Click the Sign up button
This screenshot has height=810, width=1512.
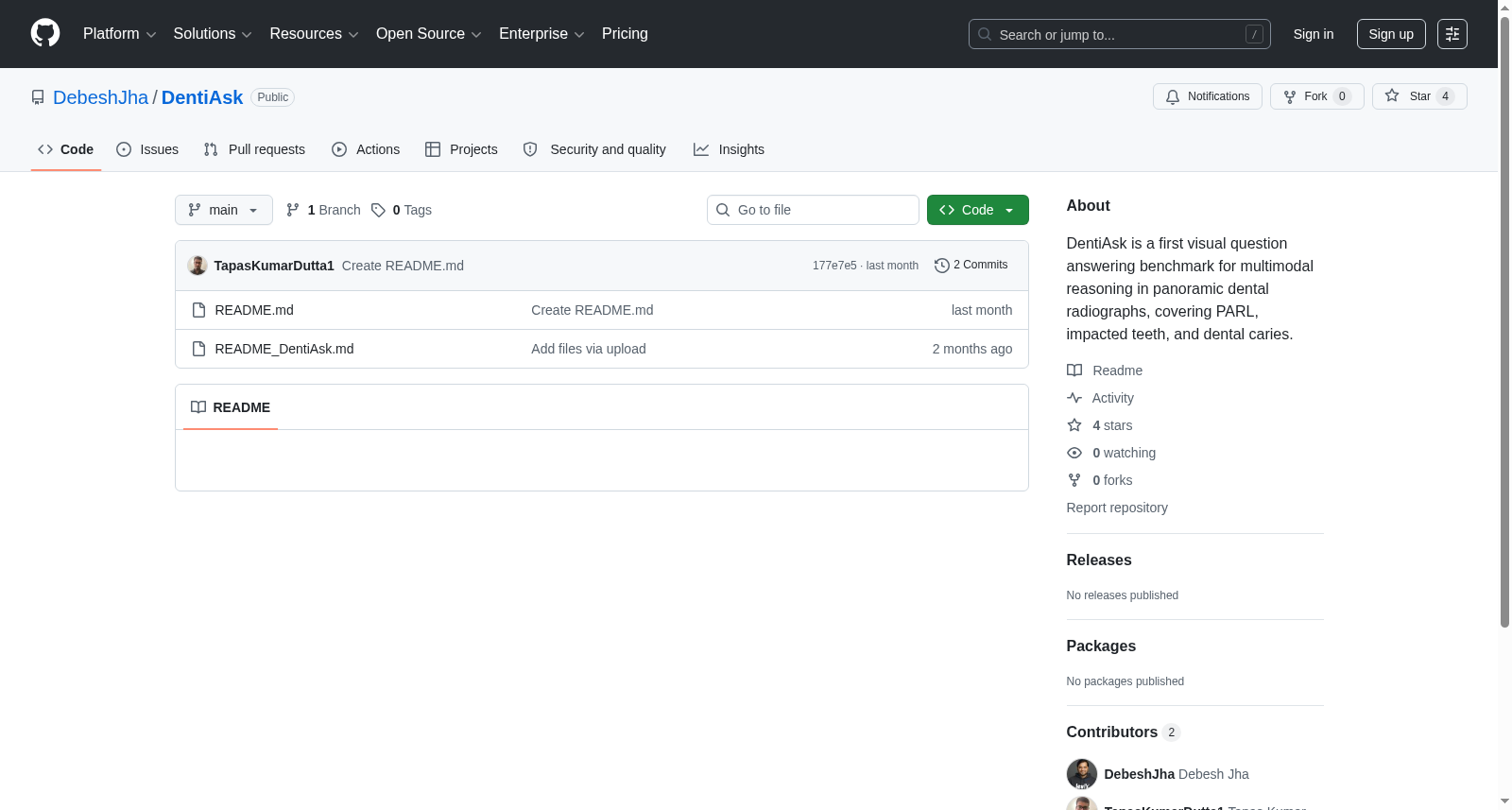coord(1391,34)
